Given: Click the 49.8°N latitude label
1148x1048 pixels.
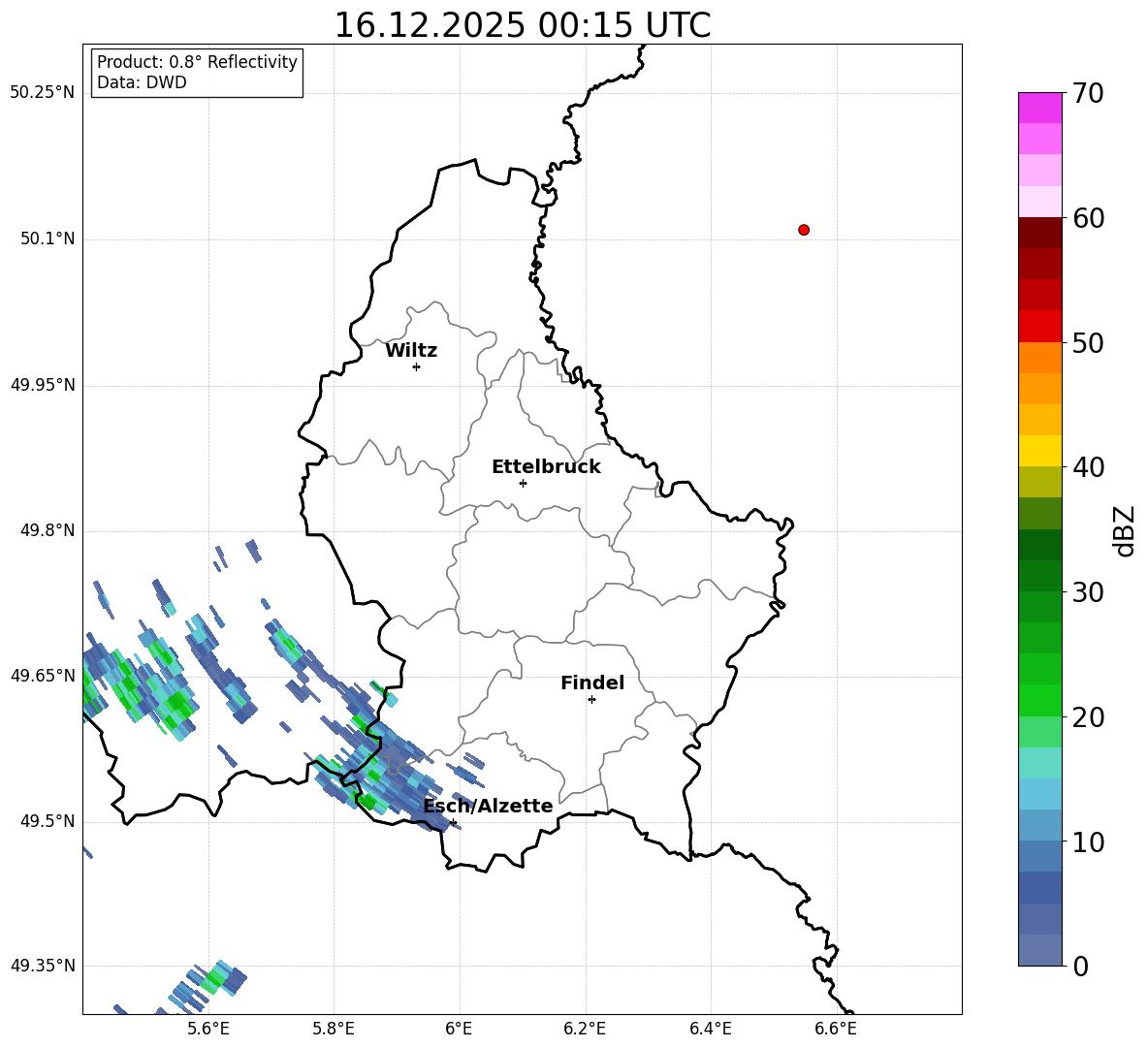Looking at the screenshot, I should tap(48, 530).
